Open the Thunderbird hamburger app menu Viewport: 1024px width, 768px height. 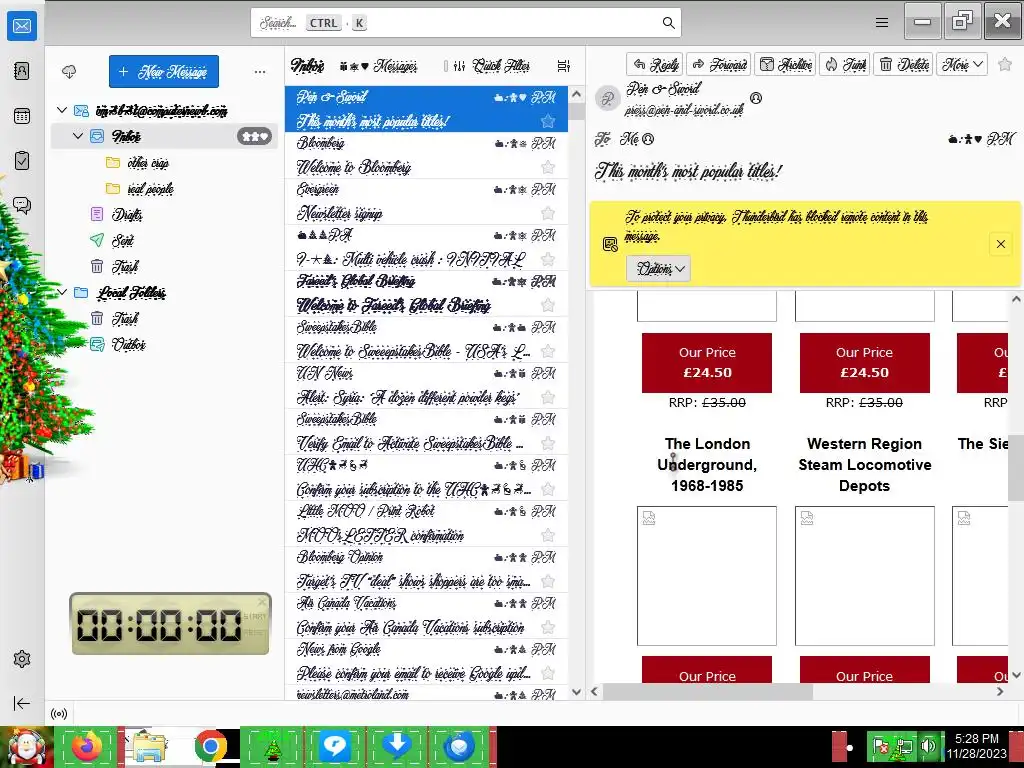[882, 23]
